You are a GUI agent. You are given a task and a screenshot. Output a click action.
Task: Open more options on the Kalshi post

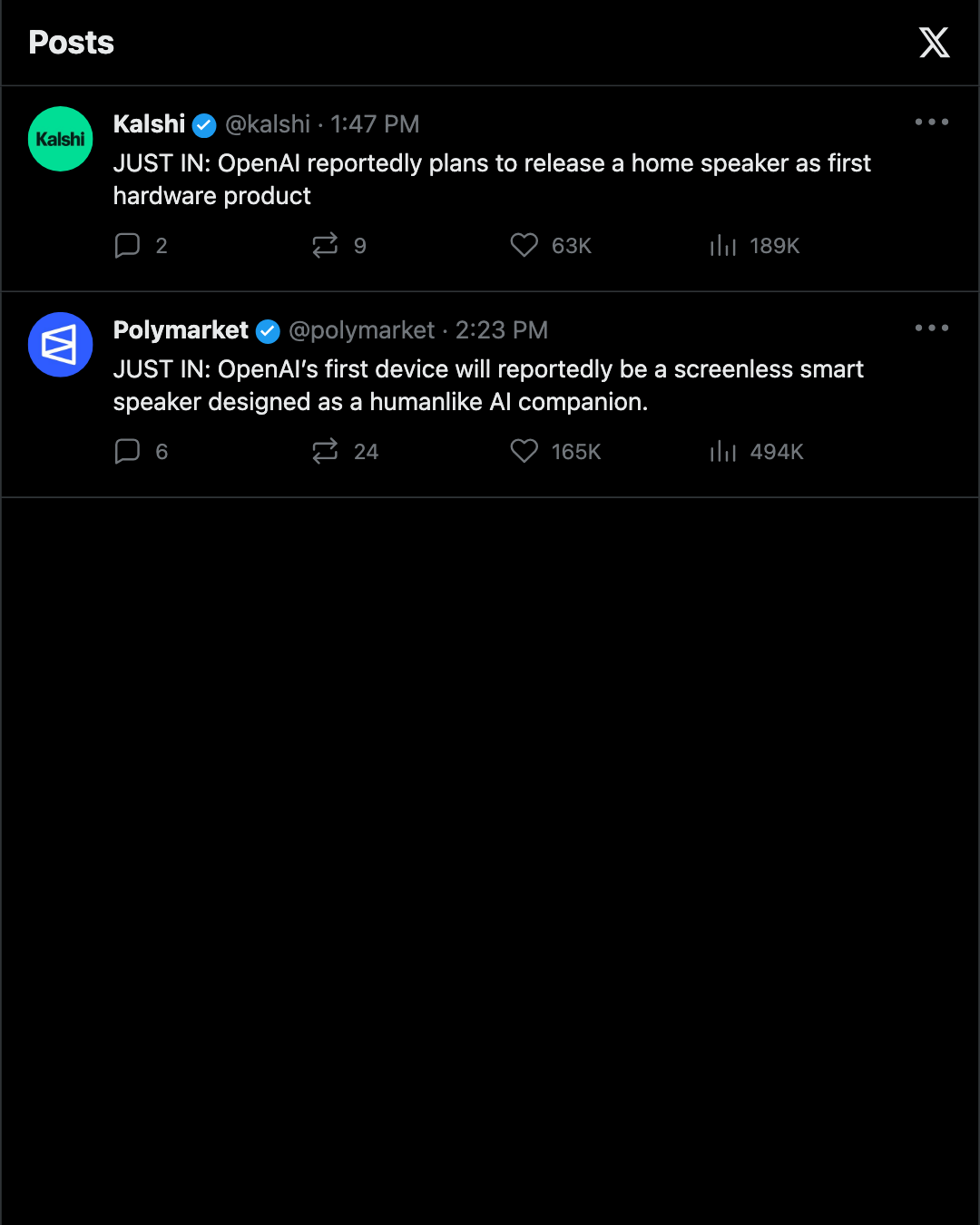tap(932, 122)
